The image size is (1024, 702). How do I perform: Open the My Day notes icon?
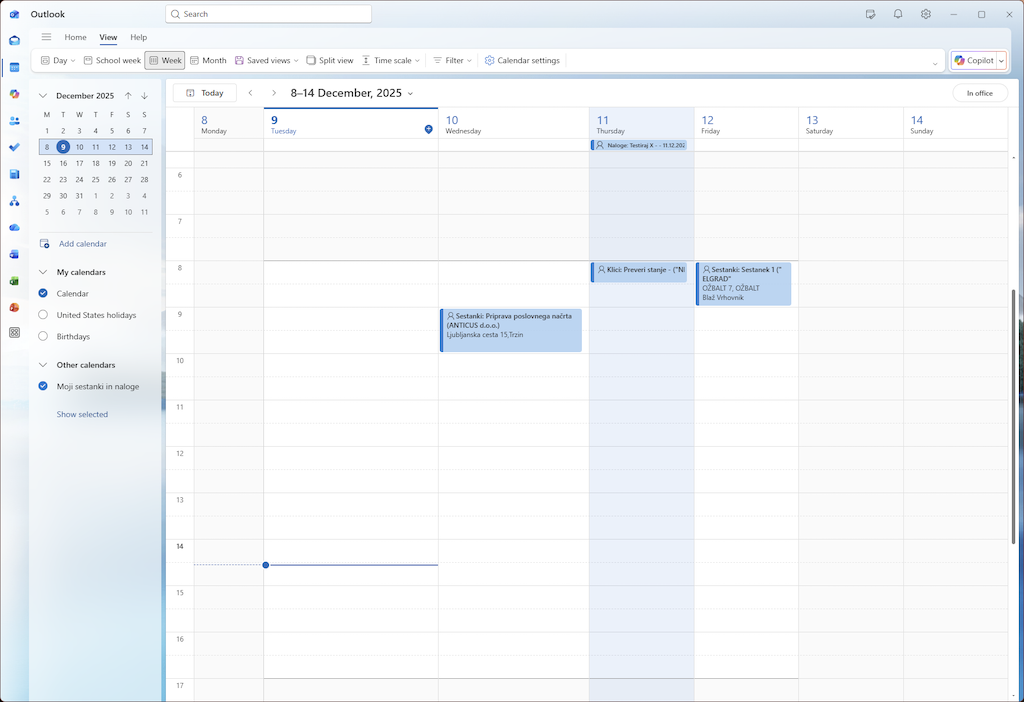(x=870, y=14)
